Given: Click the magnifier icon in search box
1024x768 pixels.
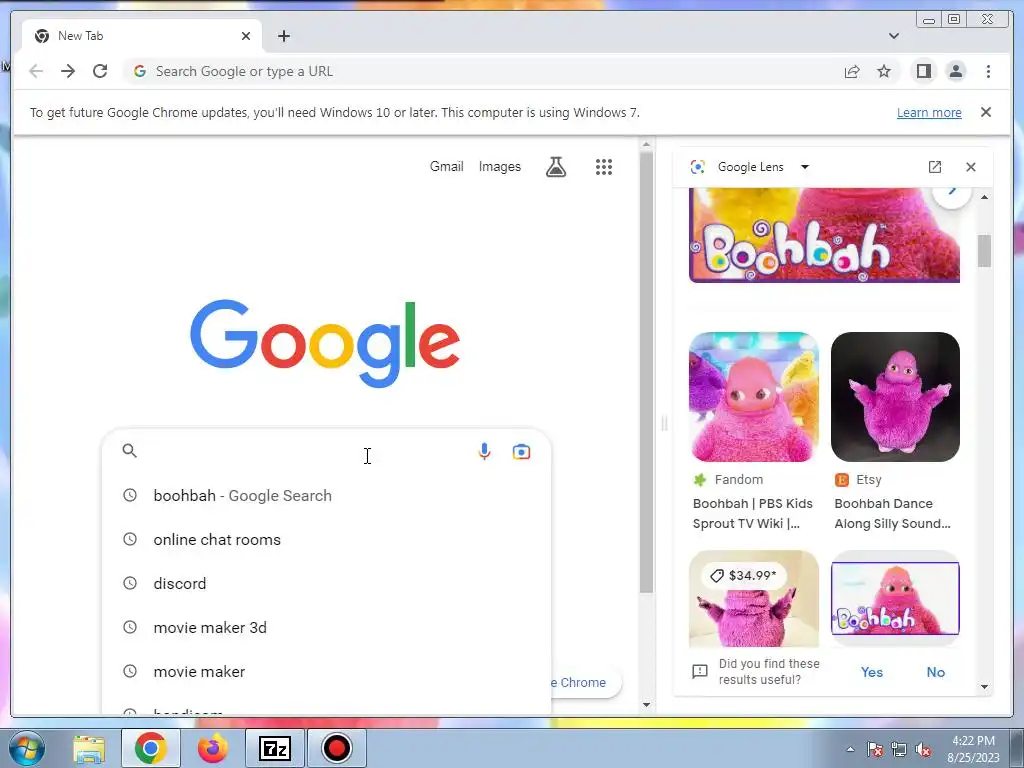Looking at the screenshot, I should 130,451.
